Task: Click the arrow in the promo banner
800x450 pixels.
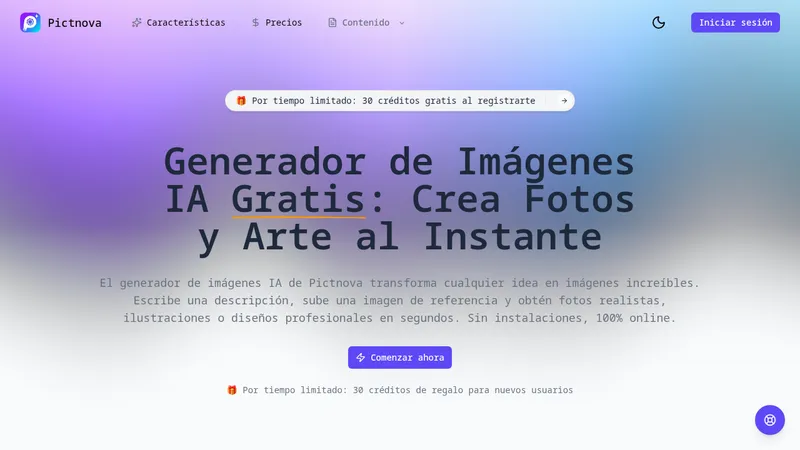Action: pos(564,101)
